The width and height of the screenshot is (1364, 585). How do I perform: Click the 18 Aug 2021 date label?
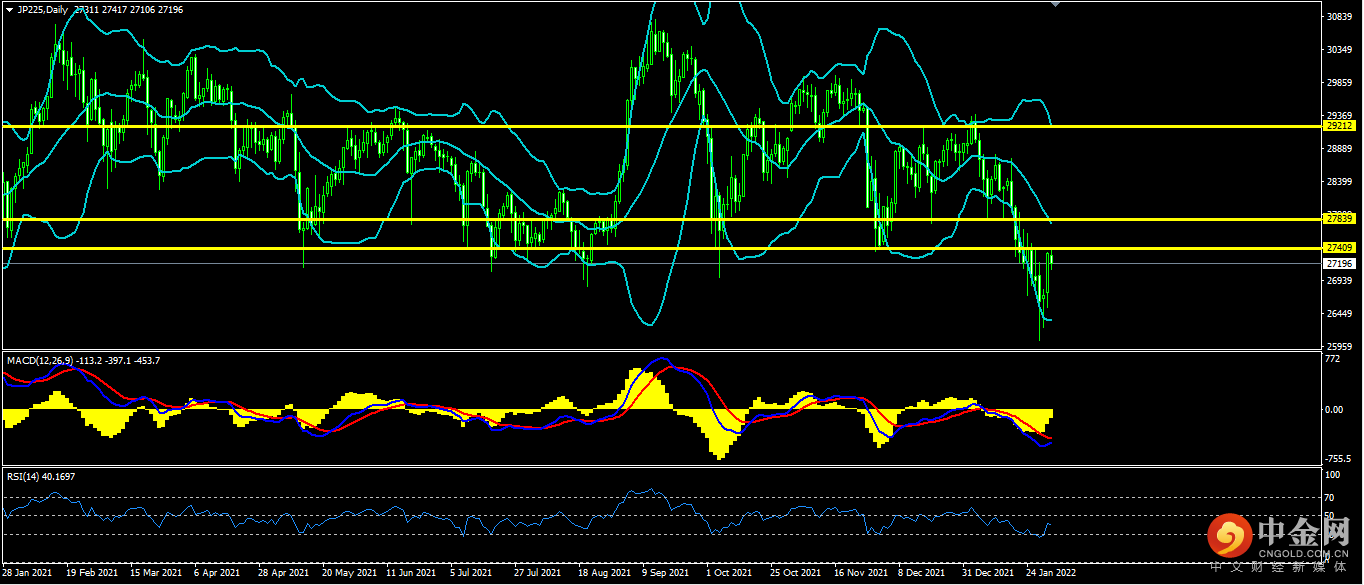coord(604,573)
